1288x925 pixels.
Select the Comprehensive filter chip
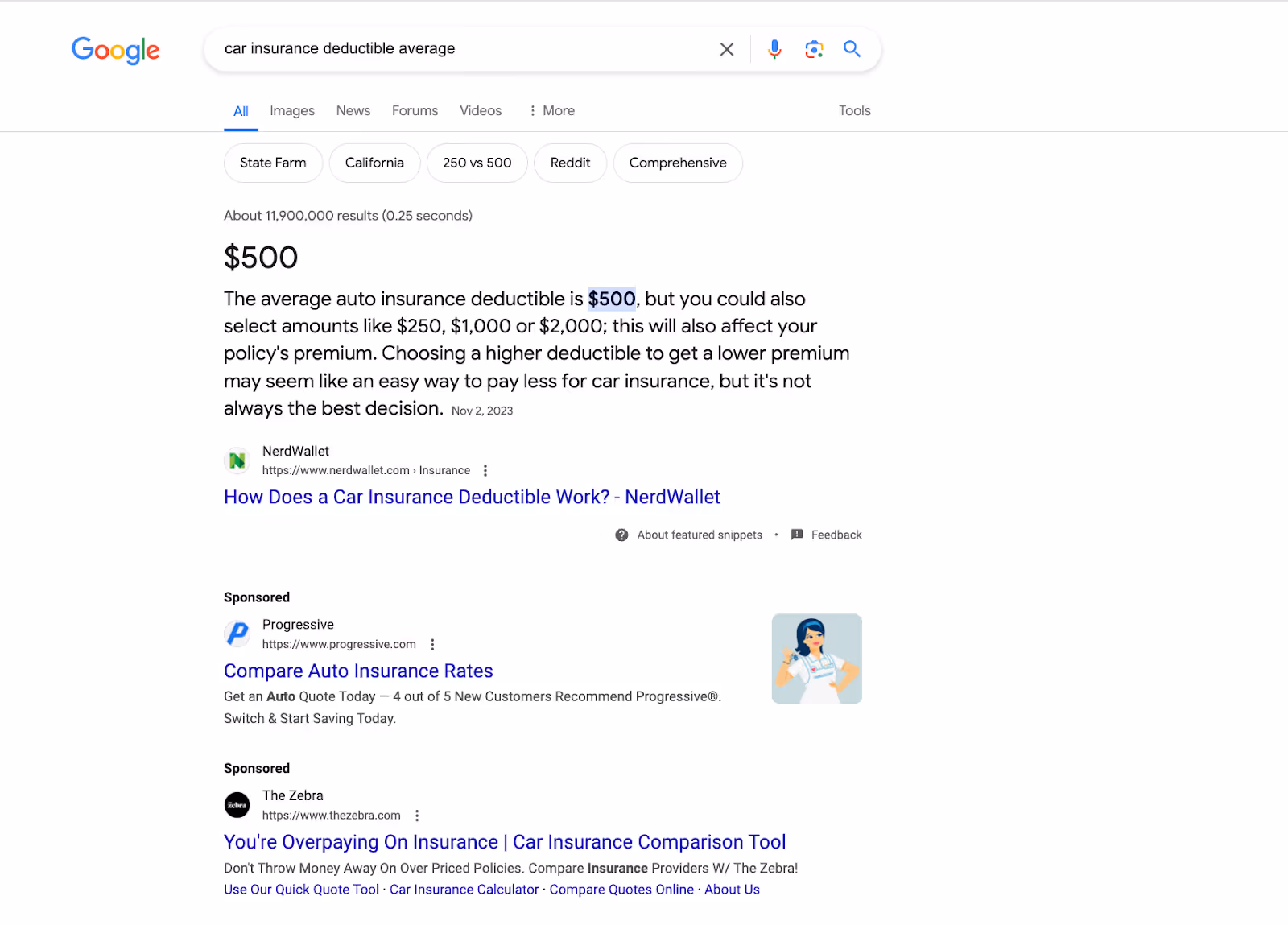[x=678, y=163]
